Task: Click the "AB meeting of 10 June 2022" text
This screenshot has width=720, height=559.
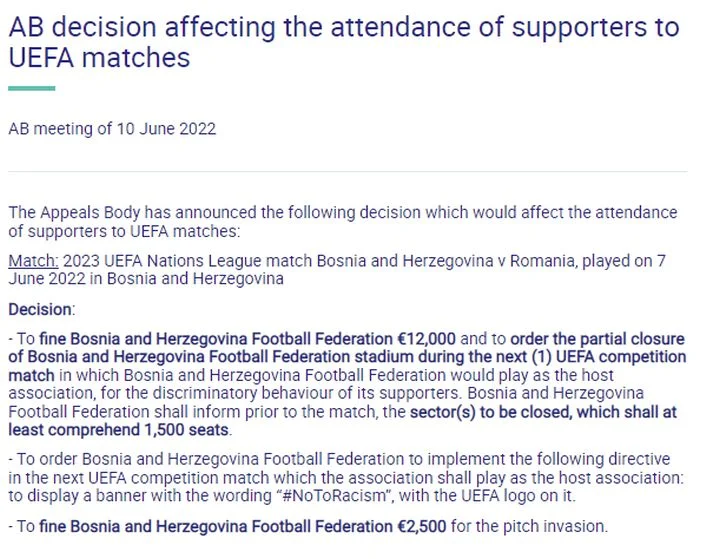Action: coord(112,129)
